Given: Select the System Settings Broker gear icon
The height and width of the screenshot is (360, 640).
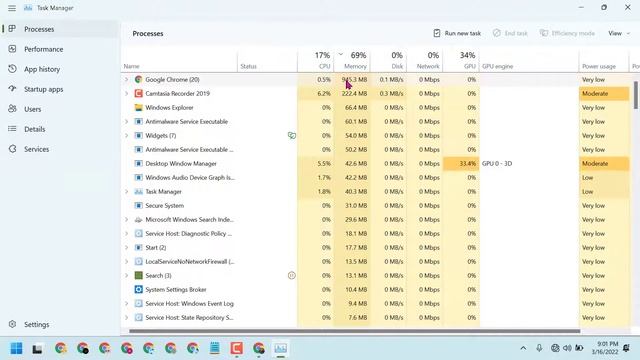Looking at the screenshot, I should (138, 289).
